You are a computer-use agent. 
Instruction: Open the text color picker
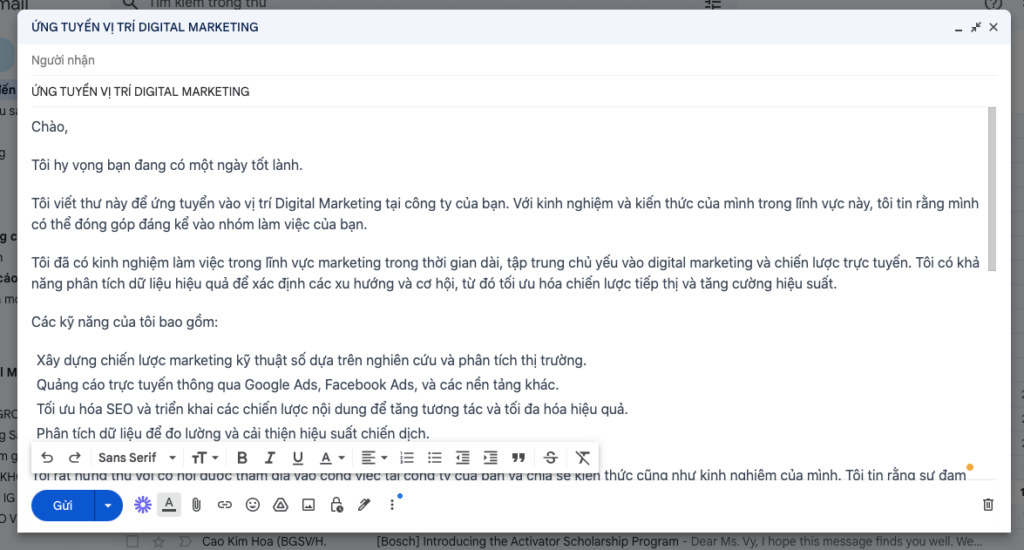coord(332,458)
